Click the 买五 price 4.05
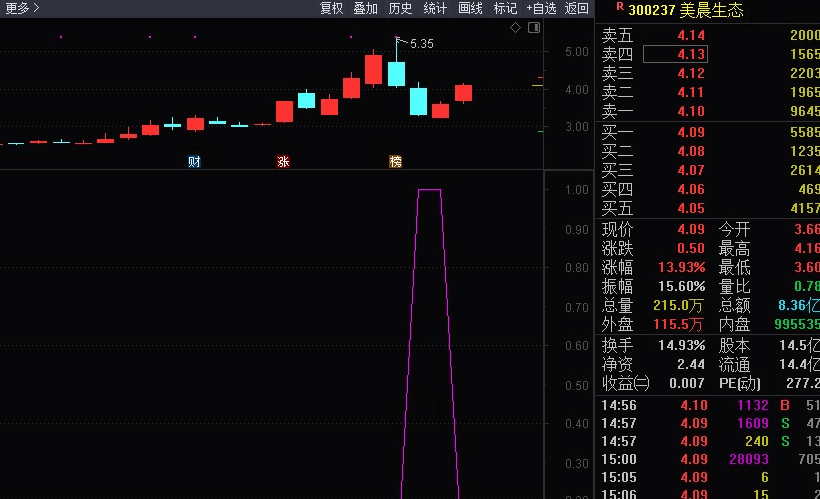 click(x=691, y=208)
